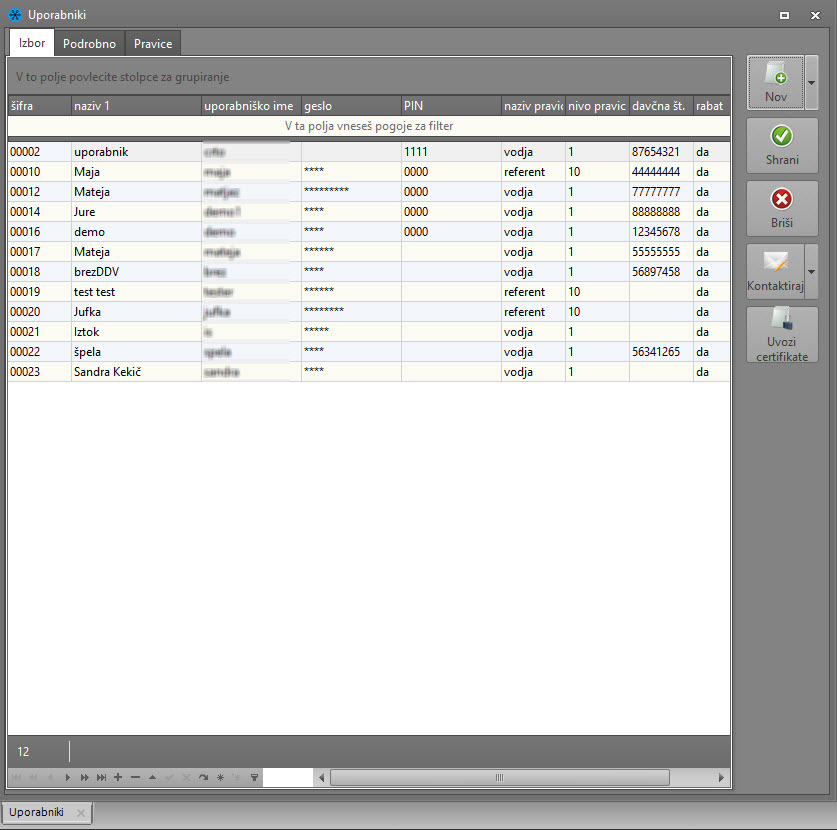Click the rabat column header
Viewport: 837px width, 830px height.
point(712,106)
